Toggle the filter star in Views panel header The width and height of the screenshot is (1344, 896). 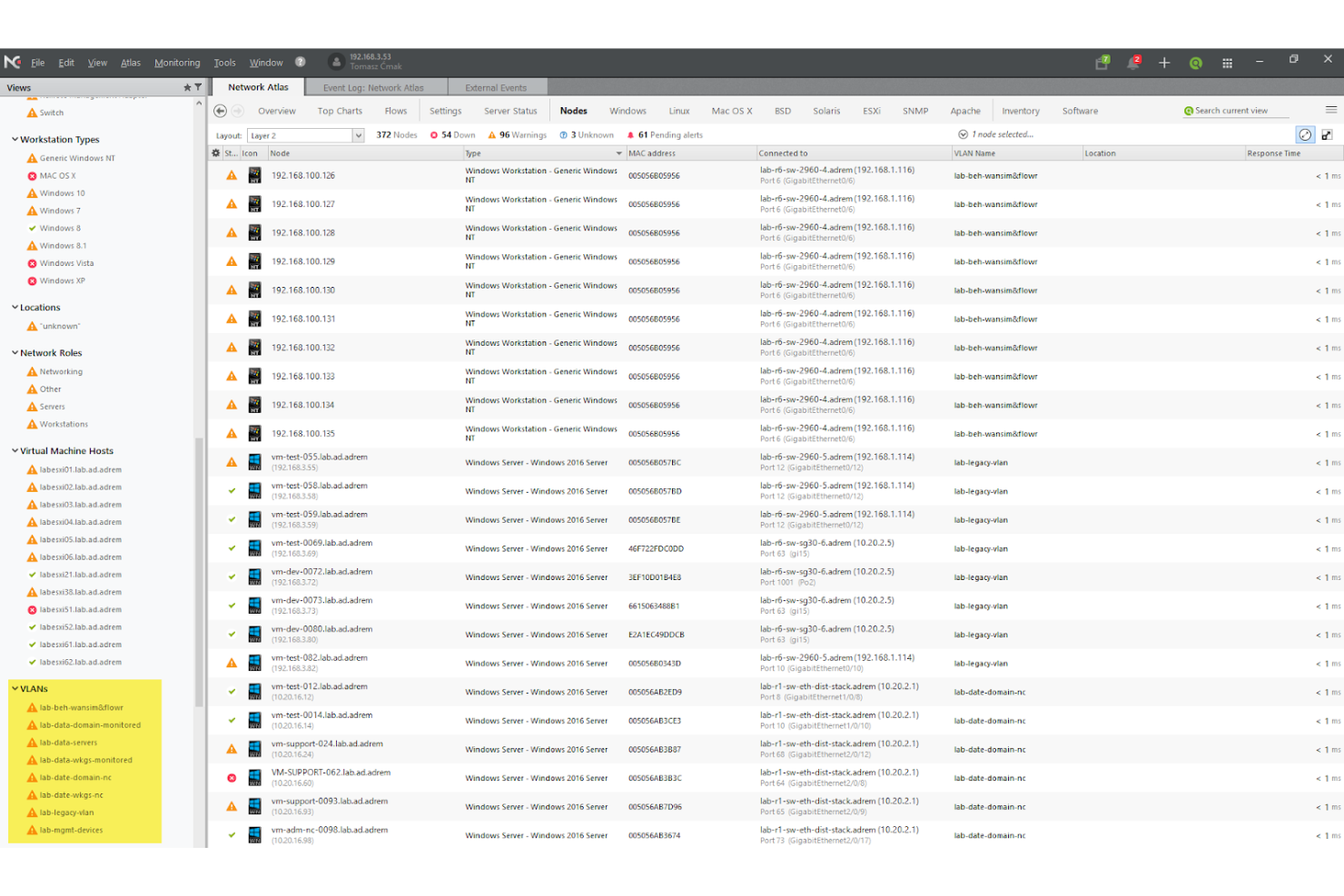coord(186,87)
